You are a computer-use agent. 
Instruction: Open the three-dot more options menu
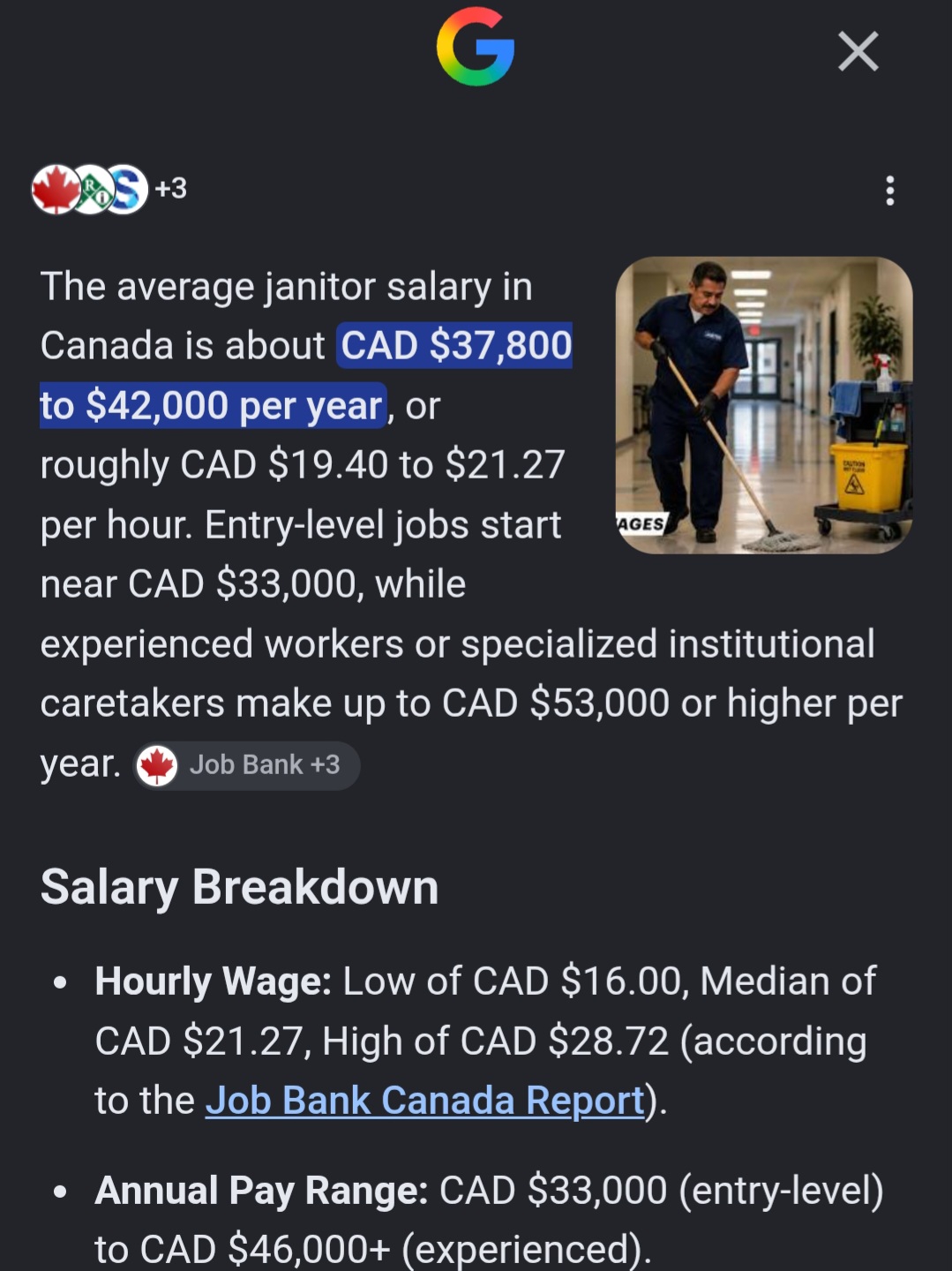pyautogui.click(x=889, y=190)
